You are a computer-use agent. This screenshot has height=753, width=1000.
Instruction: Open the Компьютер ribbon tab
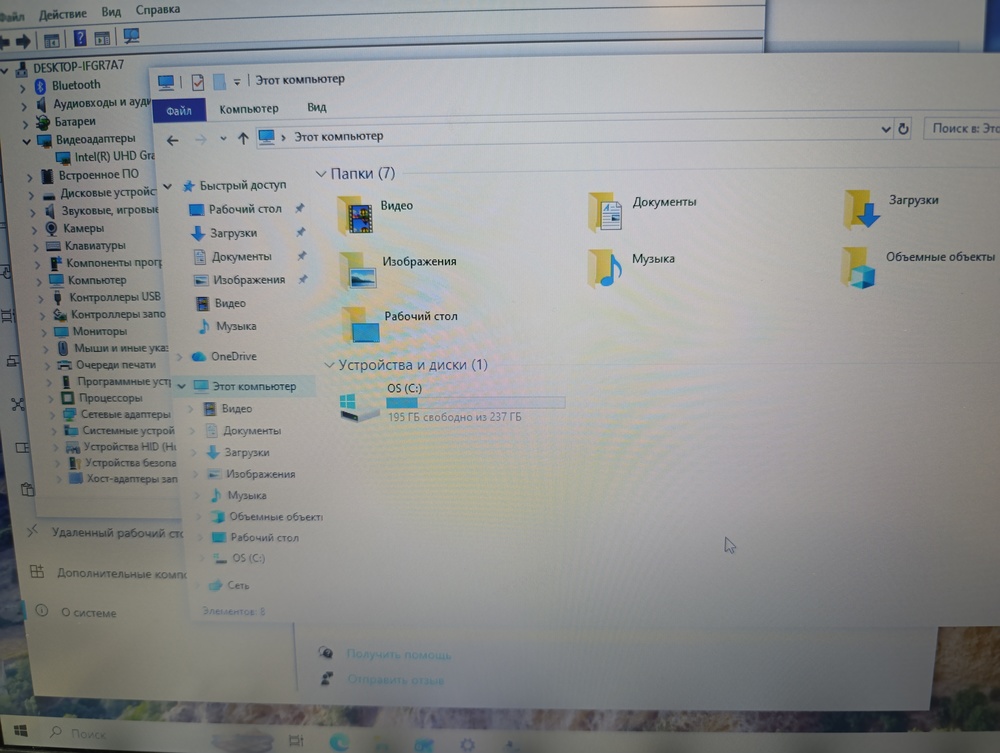pos(249,109)
